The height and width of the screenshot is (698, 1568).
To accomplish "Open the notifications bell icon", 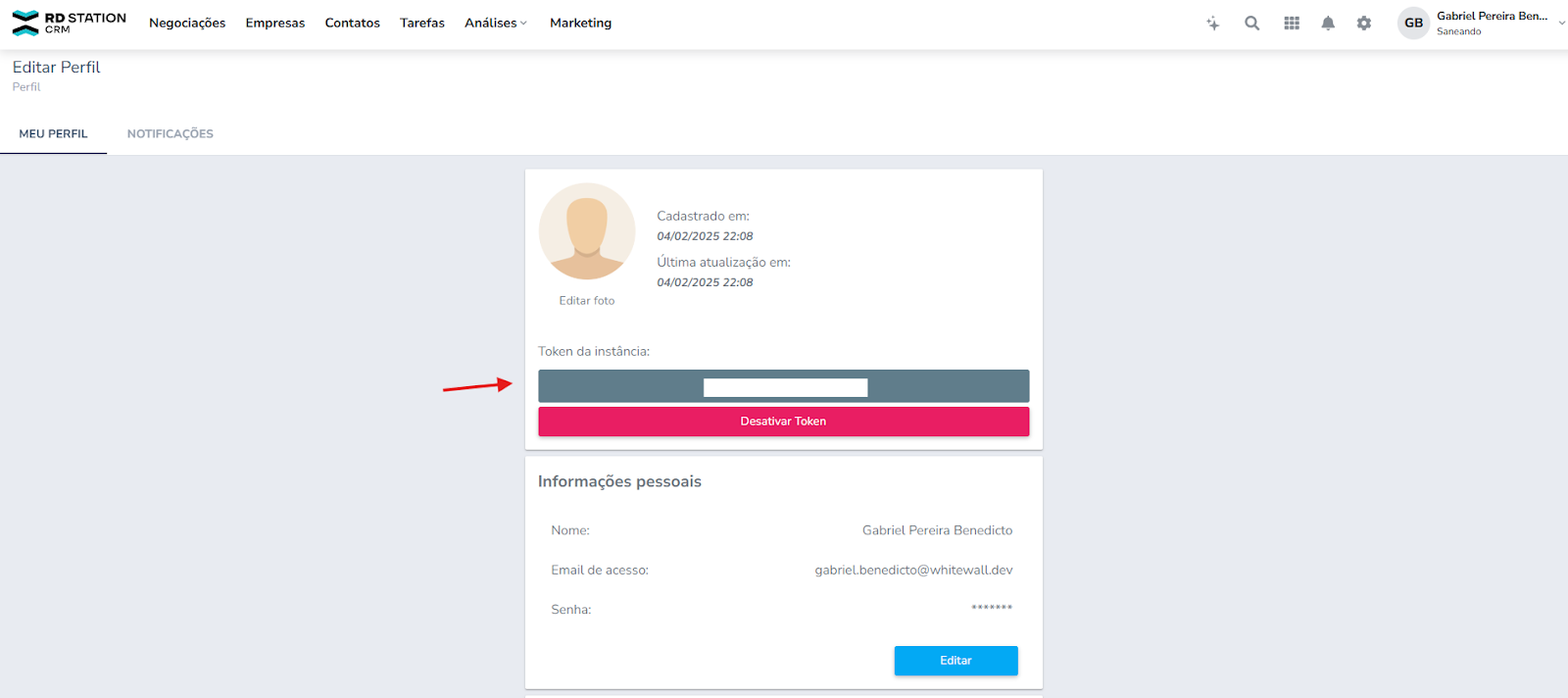I will coord(1328,24).
